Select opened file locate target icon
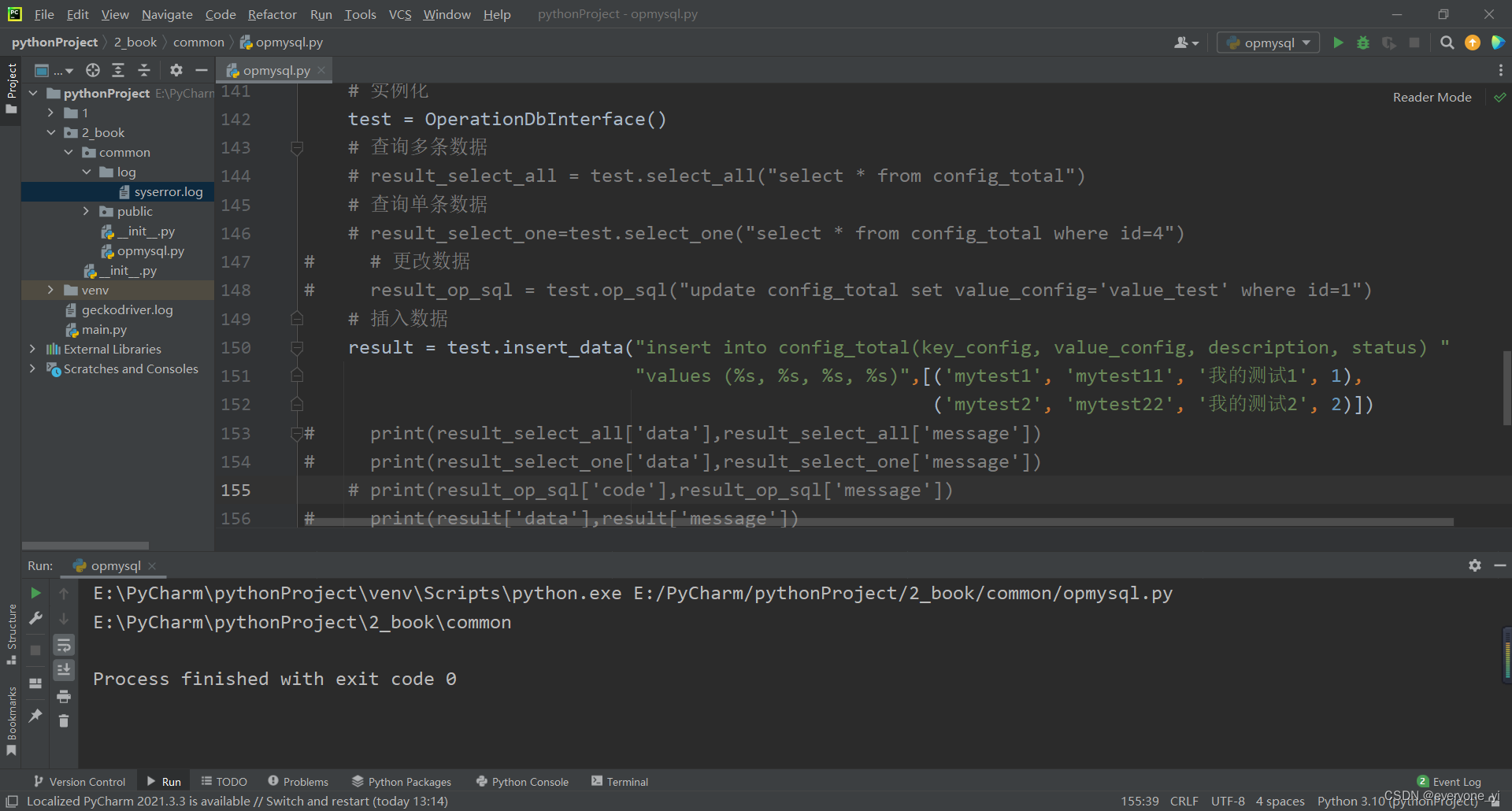The width and height of the screenshot is (1512, 811). (93, 70)
